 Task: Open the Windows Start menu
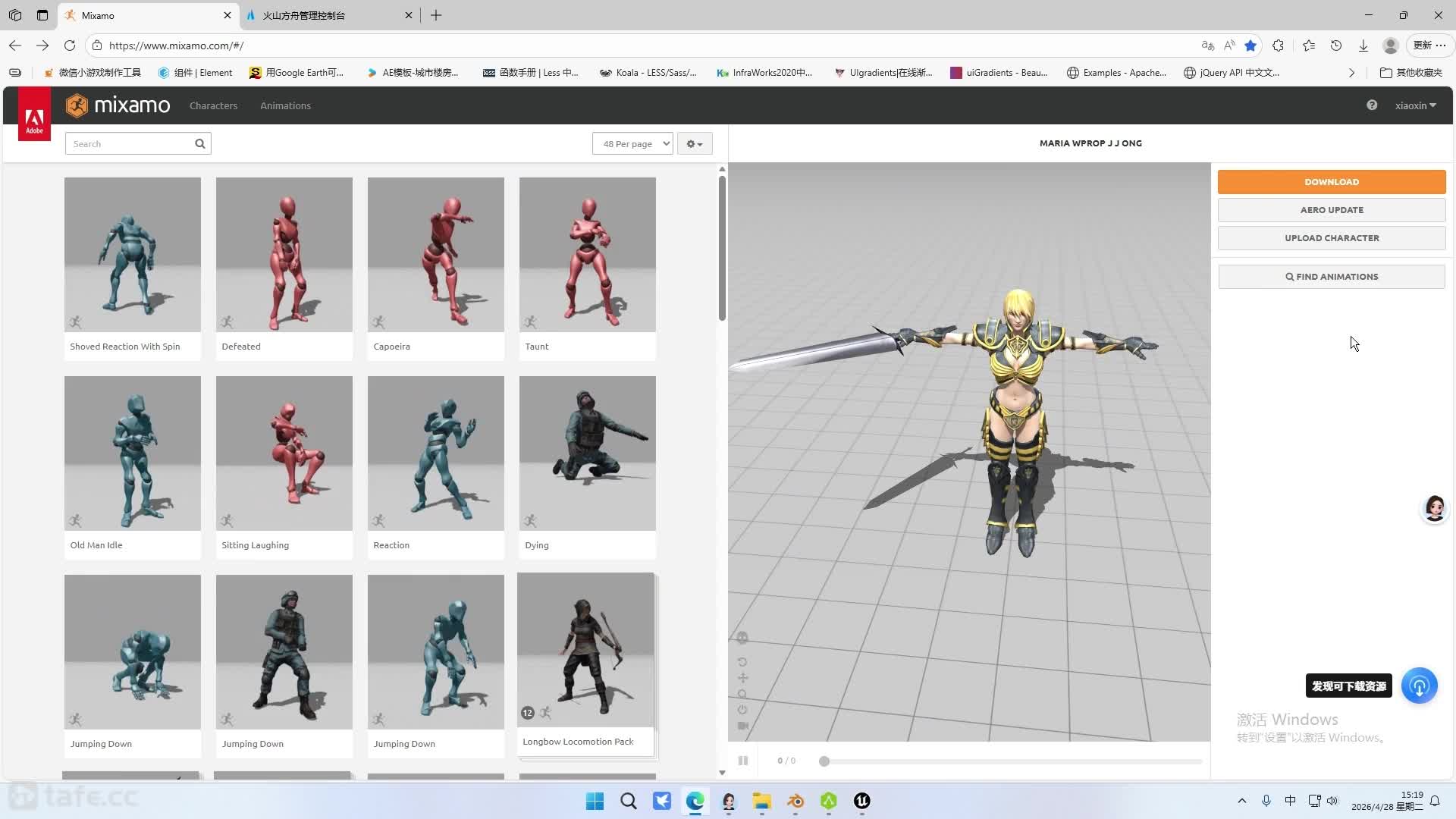(x=595, y=801)
